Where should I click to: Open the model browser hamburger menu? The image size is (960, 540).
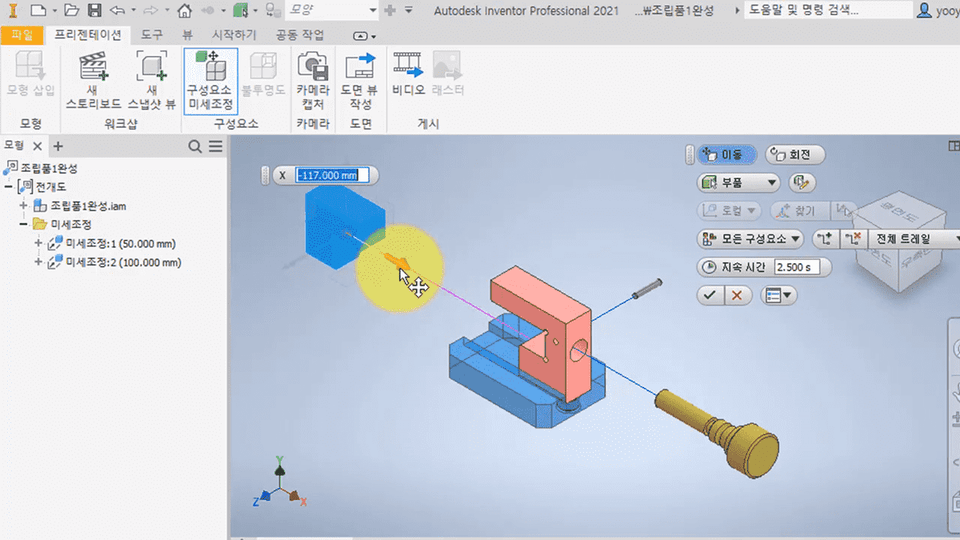pos(216,146)
